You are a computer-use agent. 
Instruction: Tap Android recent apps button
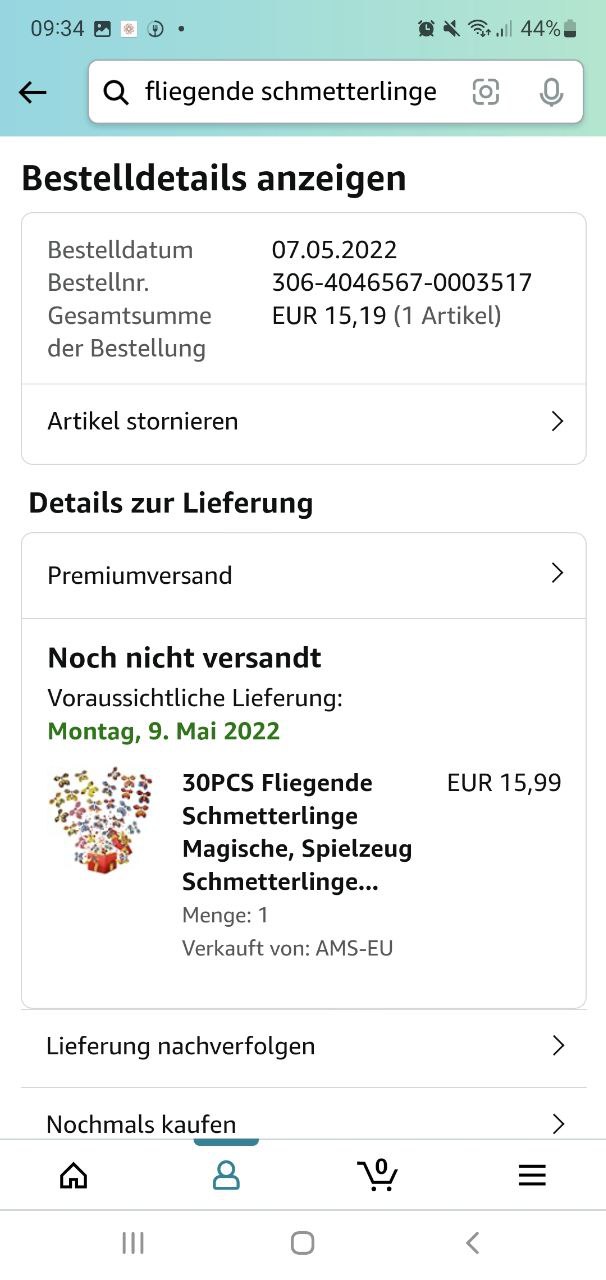(133, 1243)
